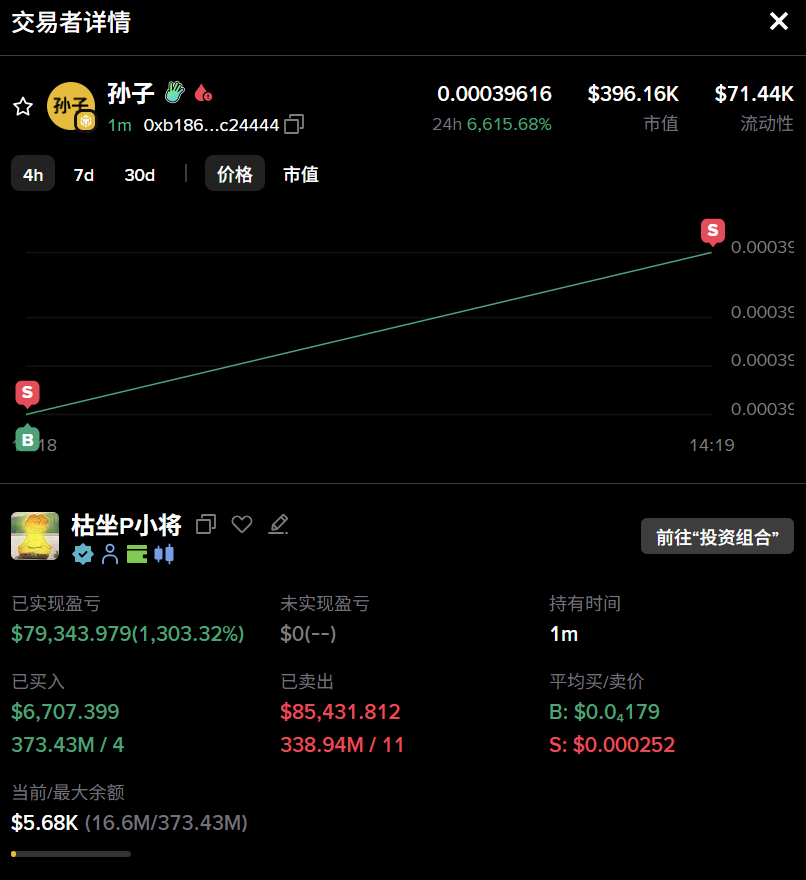
Task: Click the blue candlestick chart icon
Action: (164, 554)
